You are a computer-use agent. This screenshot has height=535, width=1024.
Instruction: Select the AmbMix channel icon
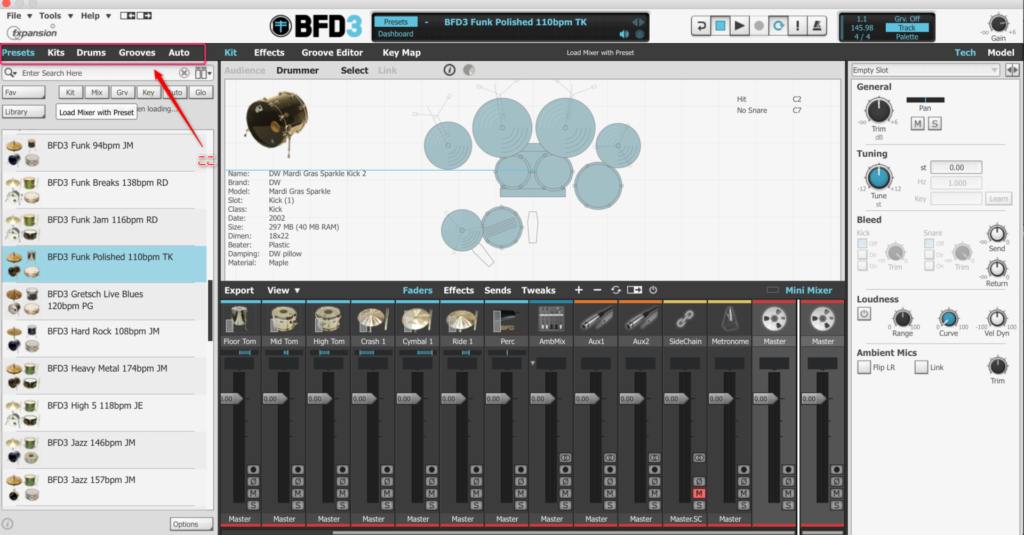tap(552, 319)
